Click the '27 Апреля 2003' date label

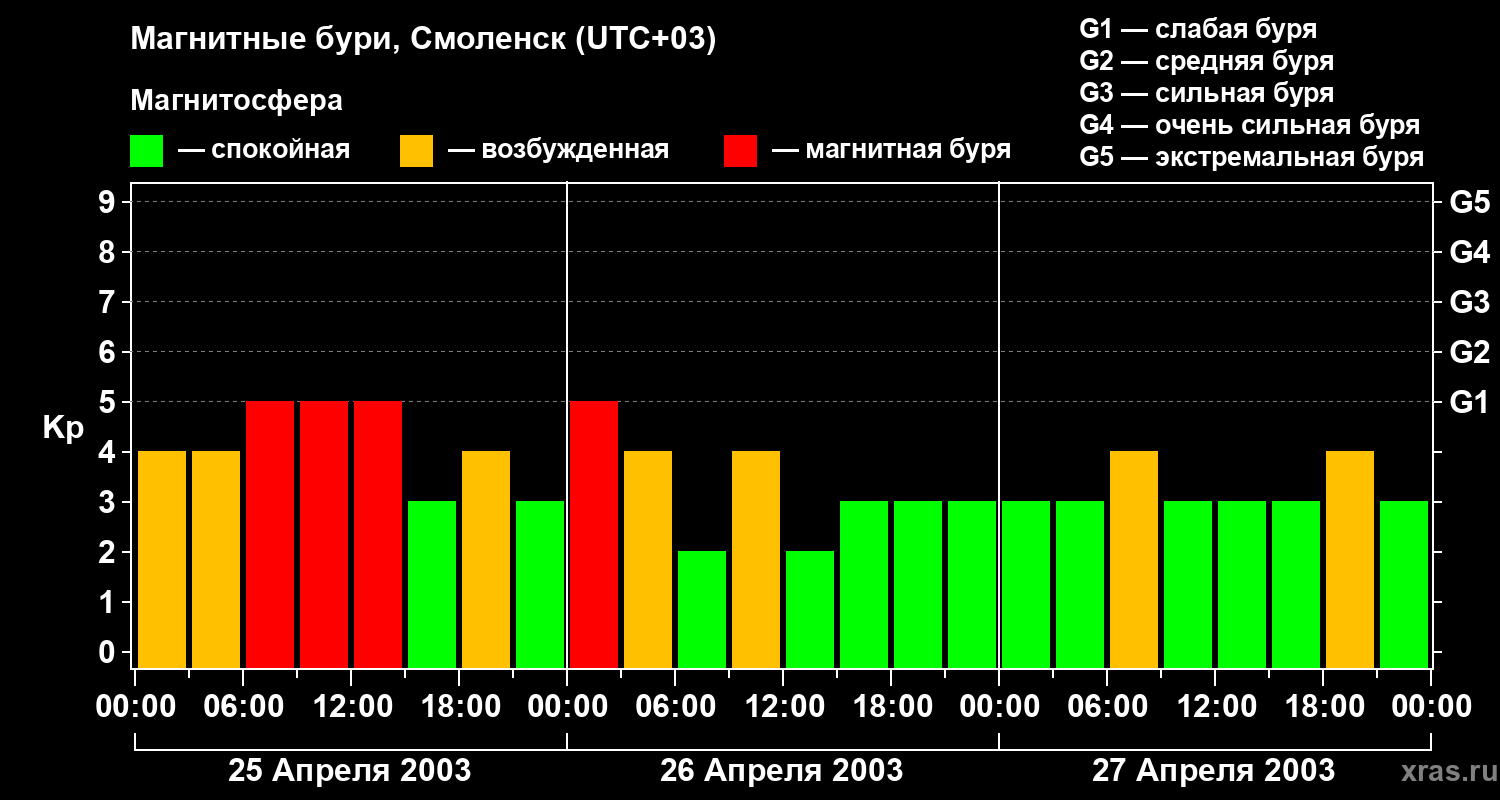click(x=1213, y=770)
